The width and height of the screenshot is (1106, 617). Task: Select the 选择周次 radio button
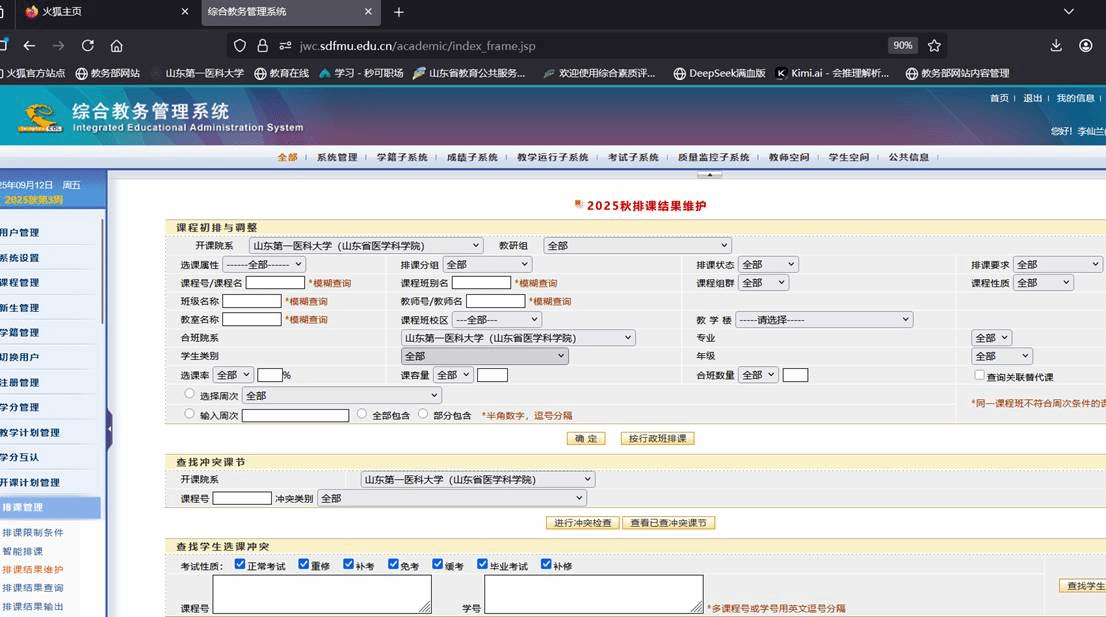tap(190, 394)
